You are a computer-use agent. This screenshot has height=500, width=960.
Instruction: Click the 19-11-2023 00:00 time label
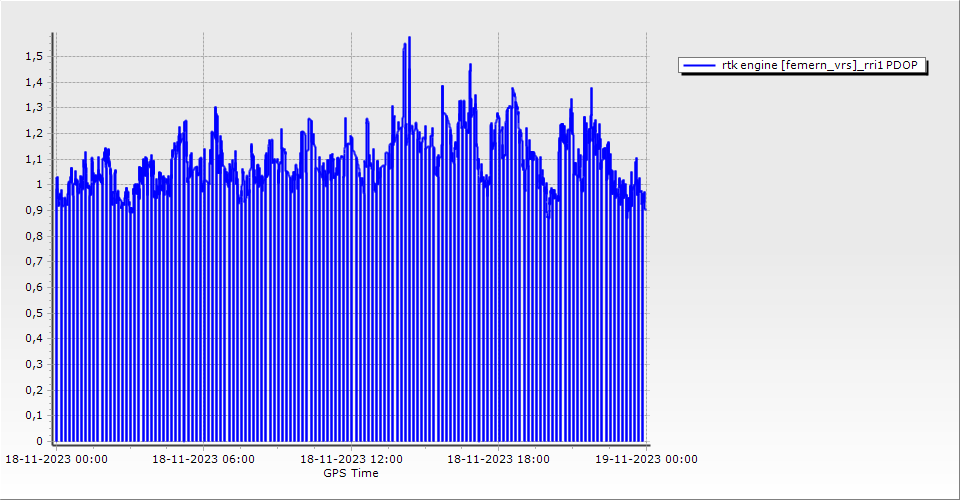(646, 460)
